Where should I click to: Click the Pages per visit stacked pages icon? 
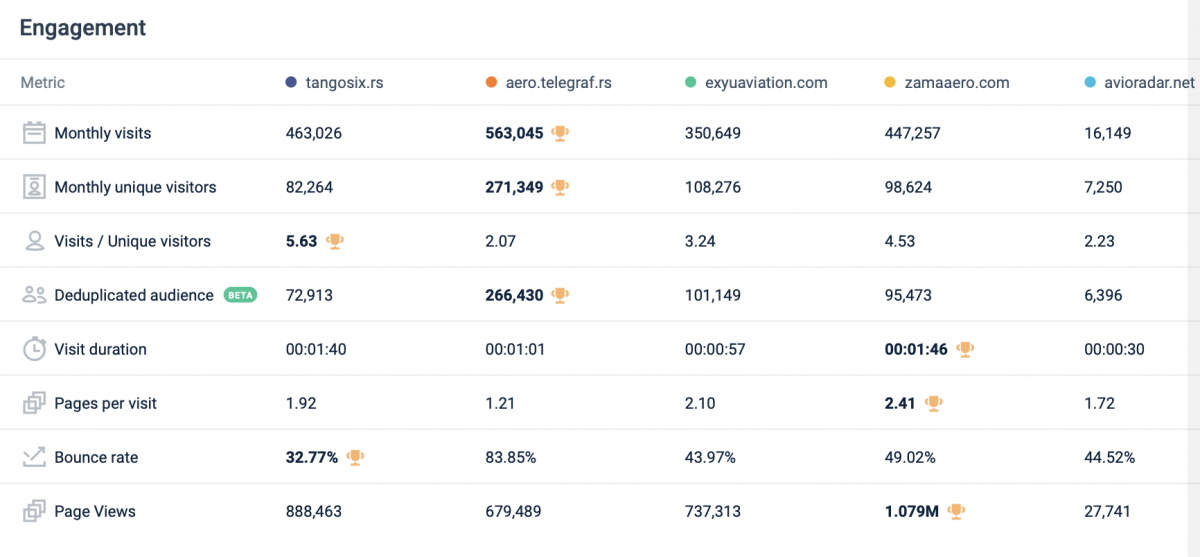coord(35,403)
